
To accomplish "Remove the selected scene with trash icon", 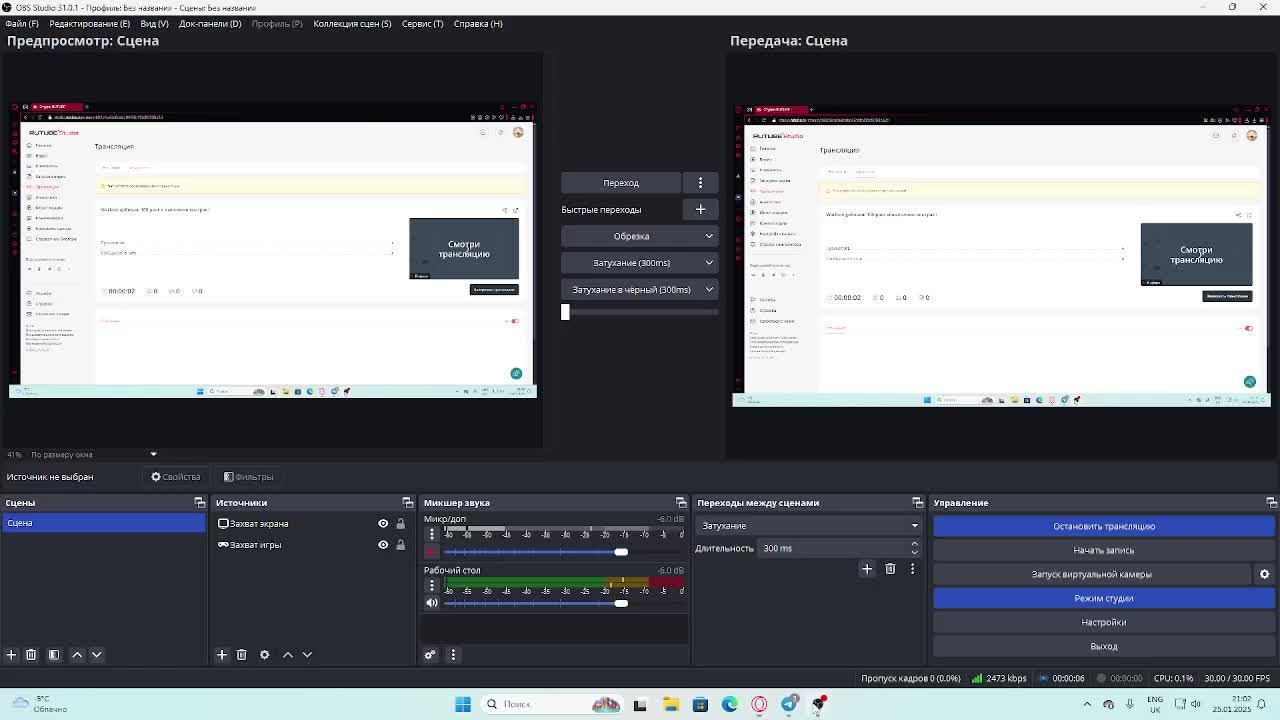I will (31, 655).
